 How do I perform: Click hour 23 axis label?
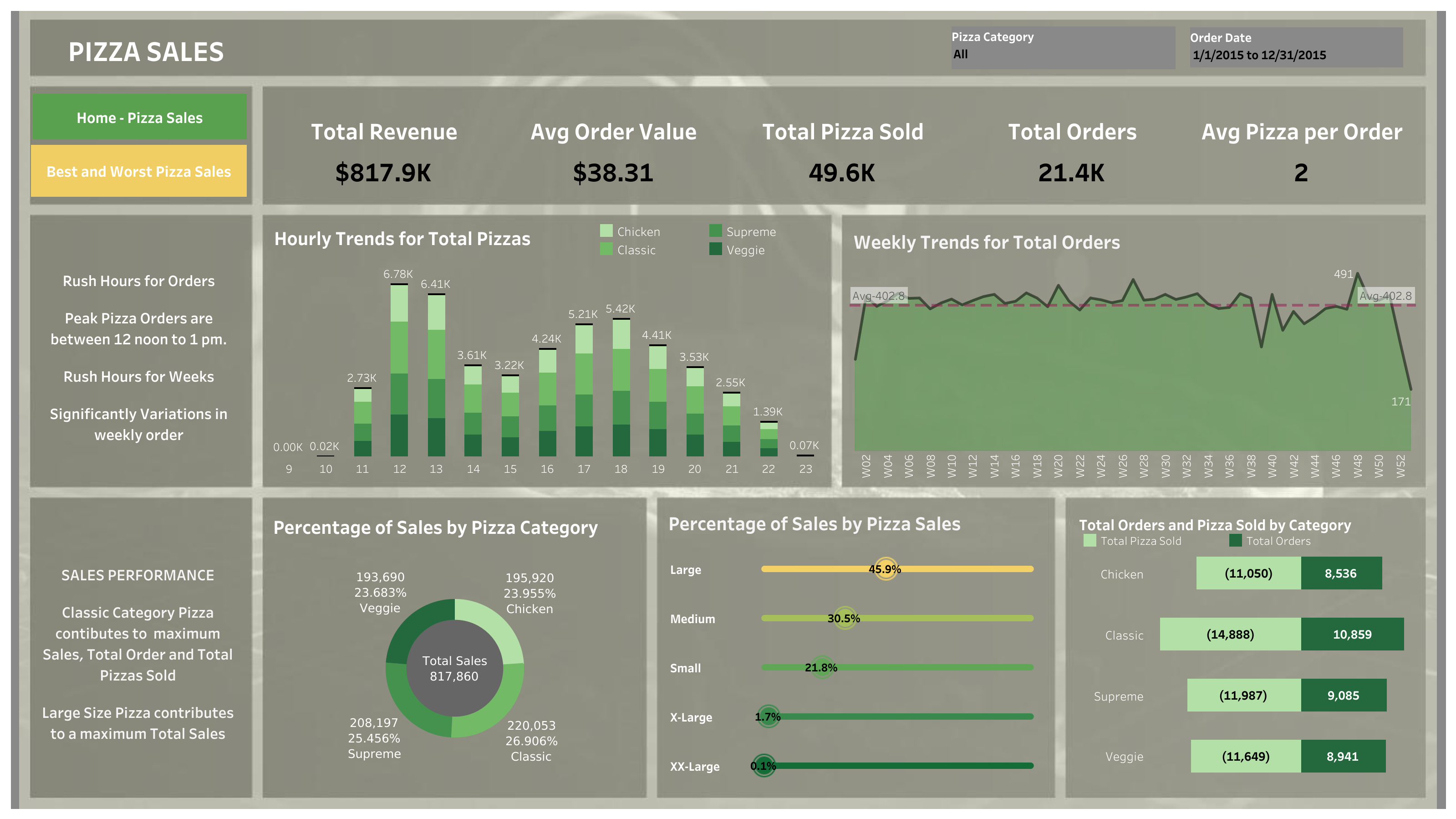805,469
